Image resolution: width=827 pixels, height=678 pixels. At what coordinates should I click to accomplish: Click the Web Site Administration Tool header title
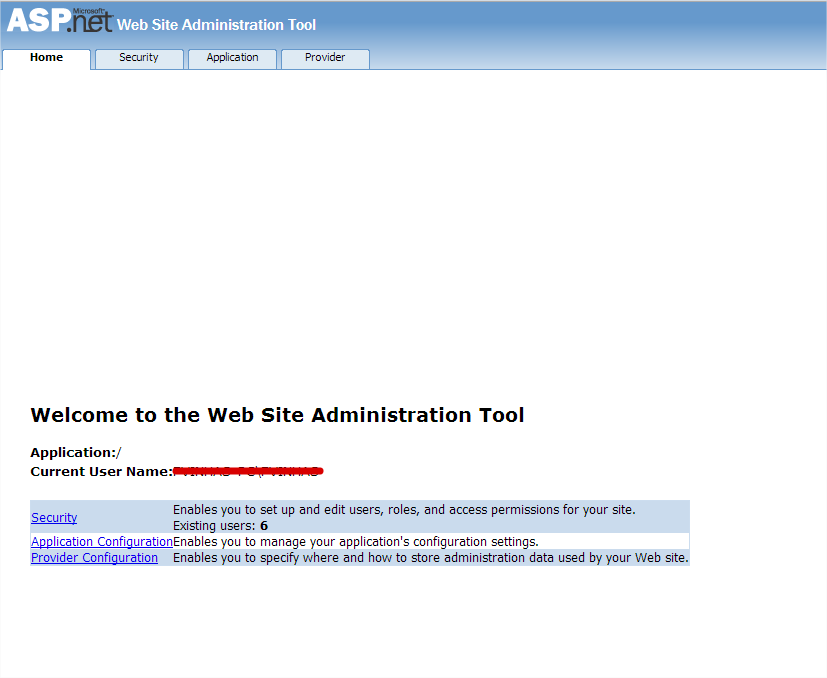click(x=216, y=25)
